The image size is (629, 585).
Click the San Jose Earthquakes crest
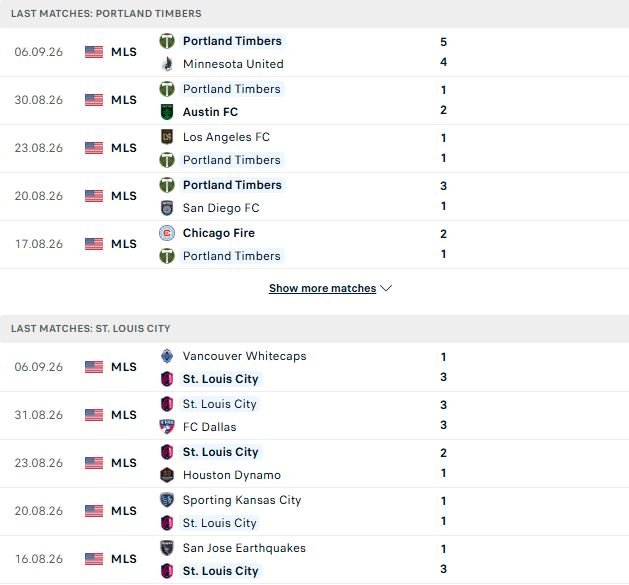(167, 548)
